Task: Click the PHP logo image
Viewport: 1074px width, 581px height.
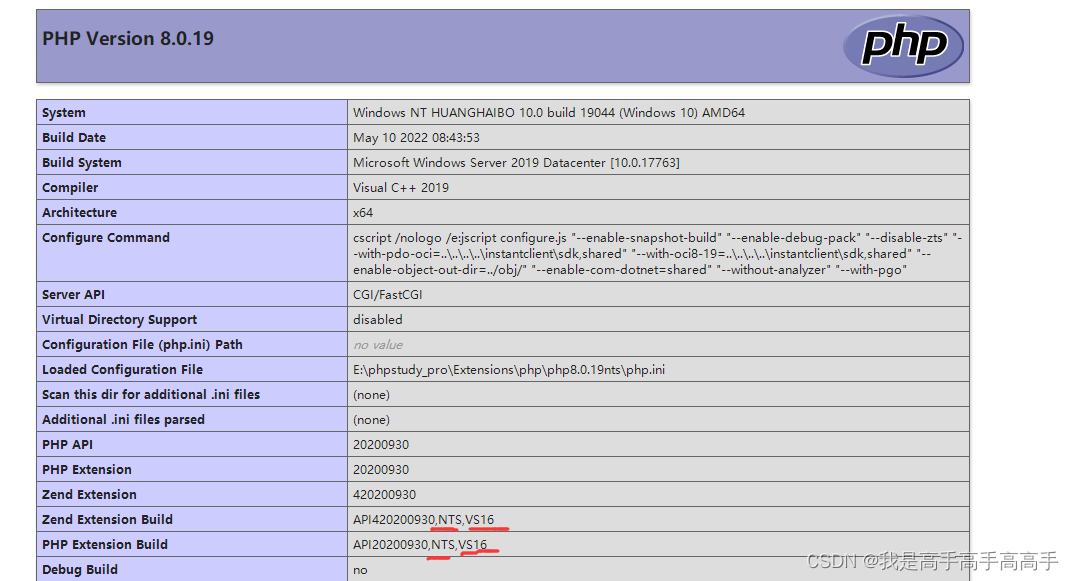Action: (903, 45)
